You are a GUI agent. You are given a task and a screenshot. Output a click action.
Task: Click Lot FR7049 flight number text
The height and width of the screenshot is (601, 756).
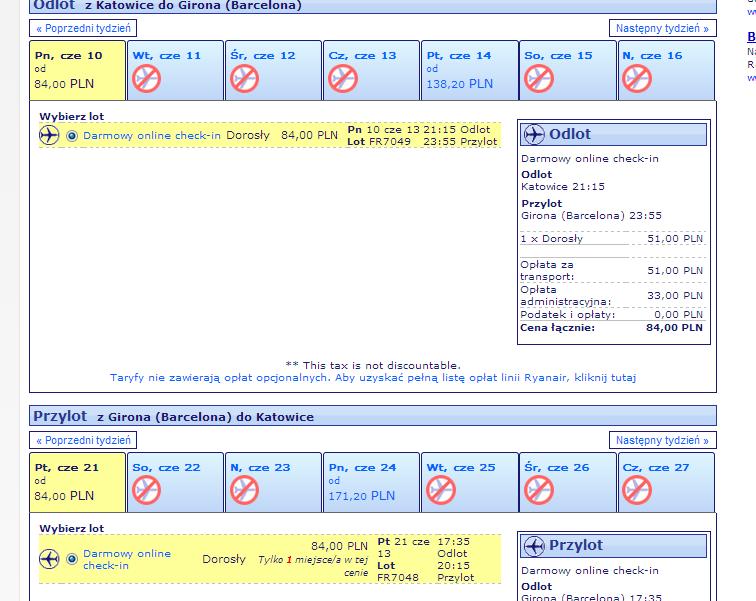(x=379, y=142)
